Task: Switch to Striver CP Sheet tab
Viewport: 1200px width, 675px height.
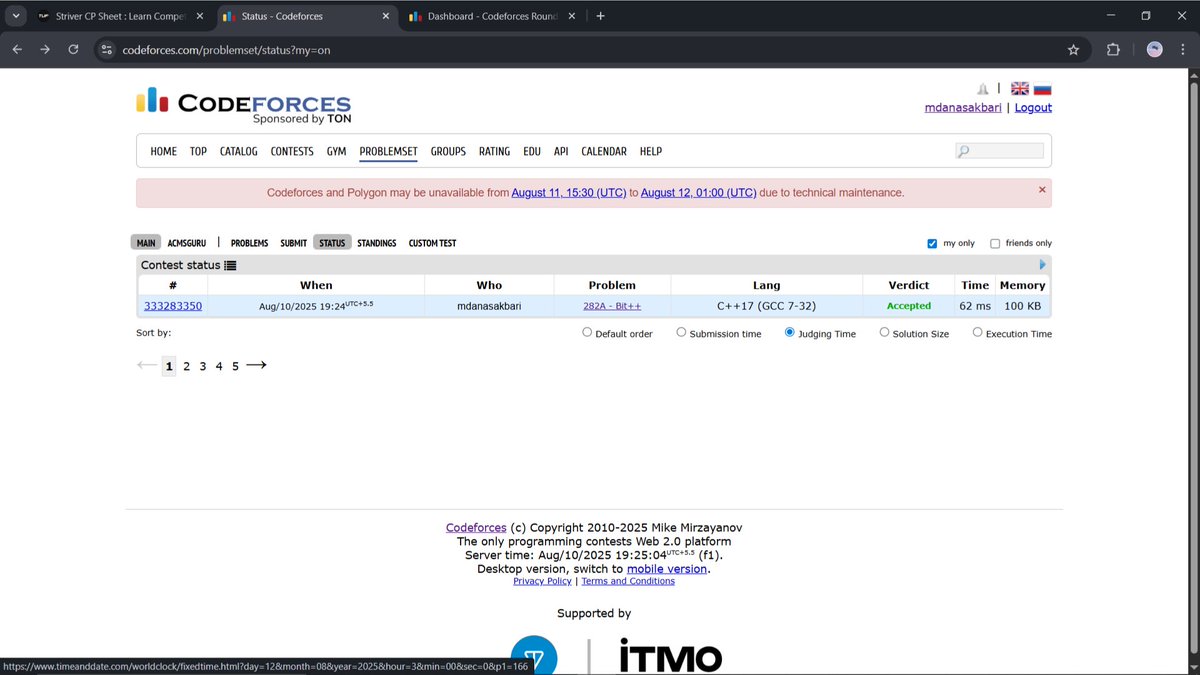Action: [x=119, y=16]
